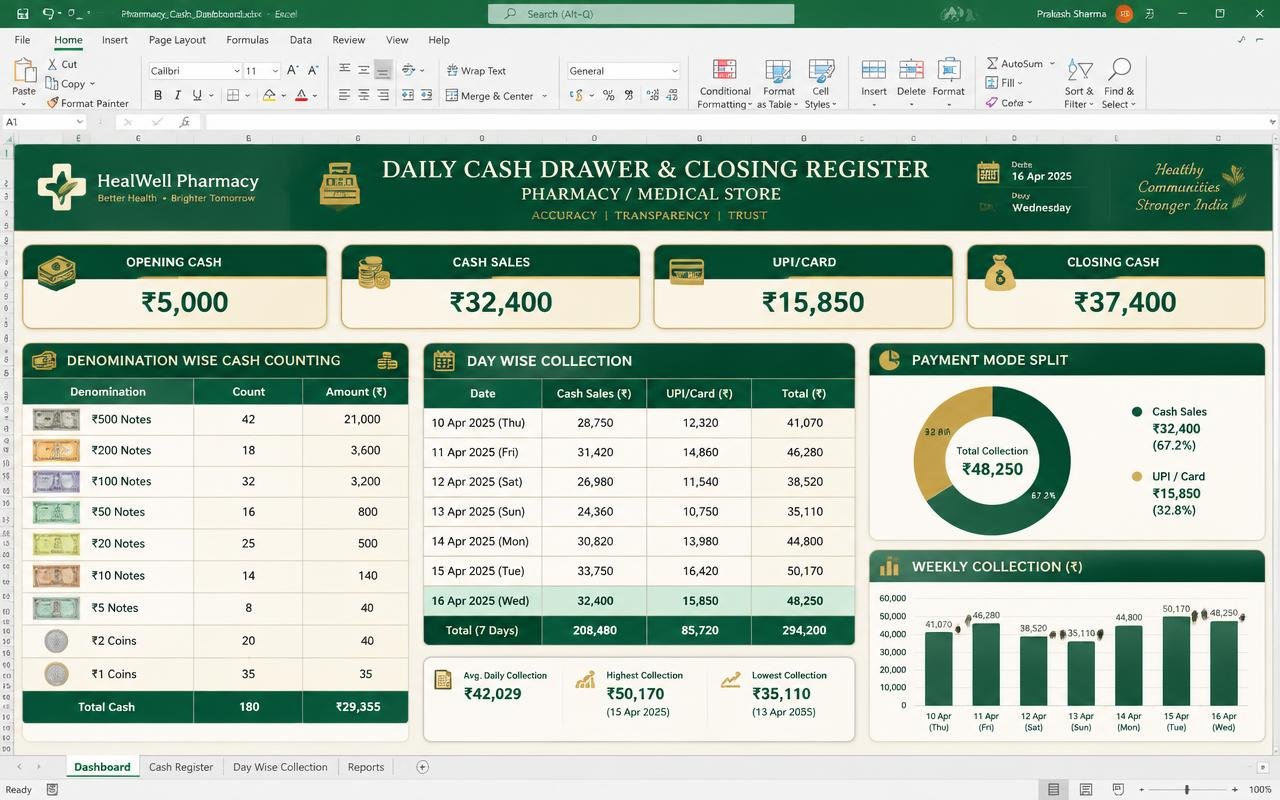Switch to the Data tab
Image resolution: width=1280 pixels, height=800 pixels.
point(300,40)
